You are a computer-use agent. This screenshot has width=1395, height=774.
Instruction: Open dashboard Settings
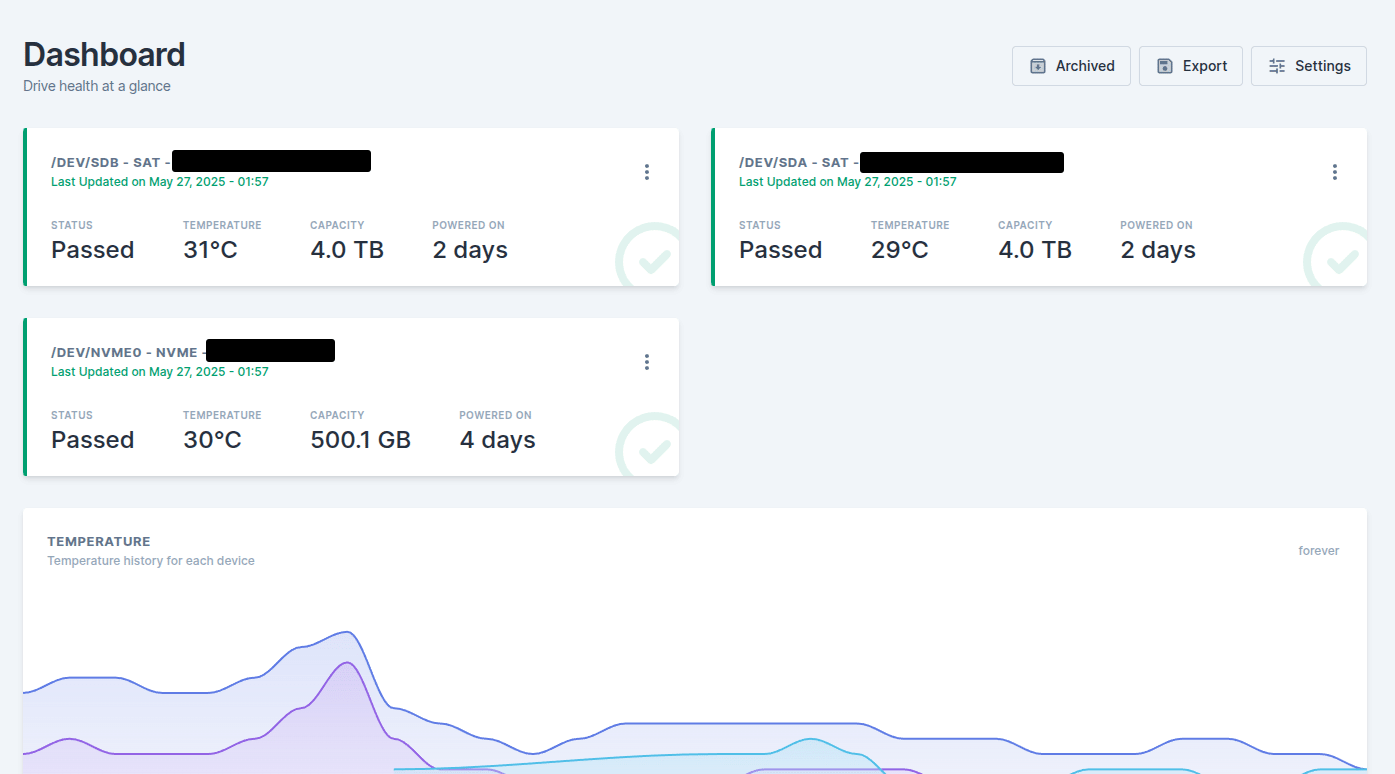pyautogui.click(x=1308, y=66)
